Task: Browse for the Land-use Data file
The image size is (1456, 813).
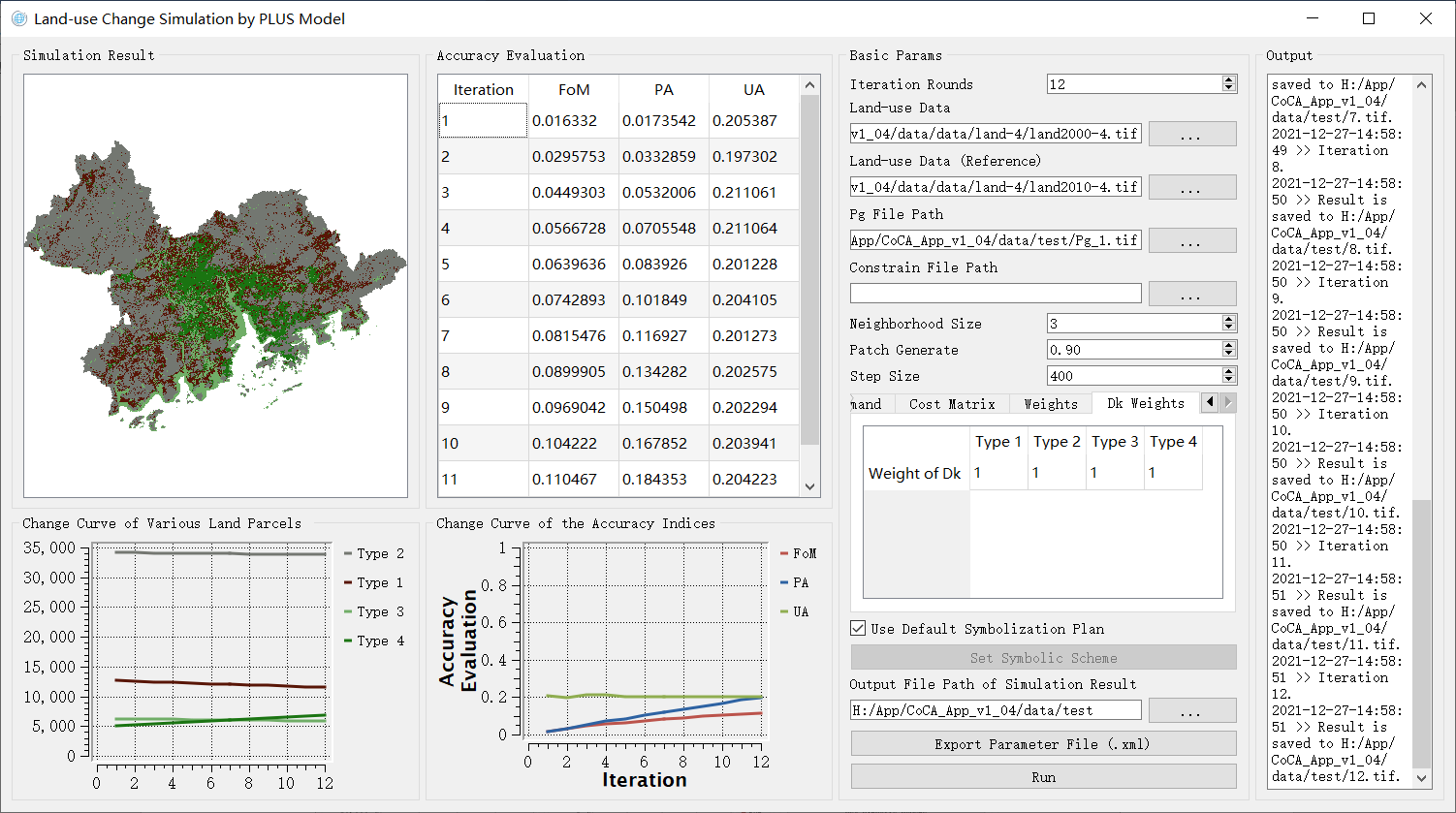Action: coord(1191,134)
